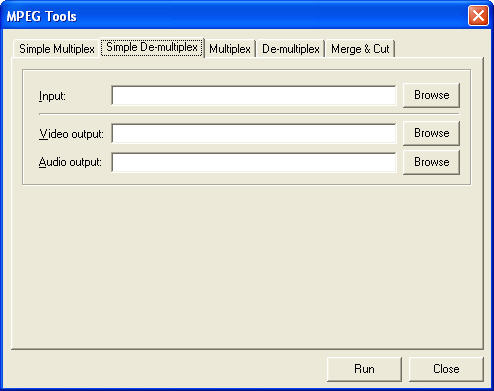Open the Multiplex tab
The width and height of the screenshot is (494, 391).
(x=230, y=49)
